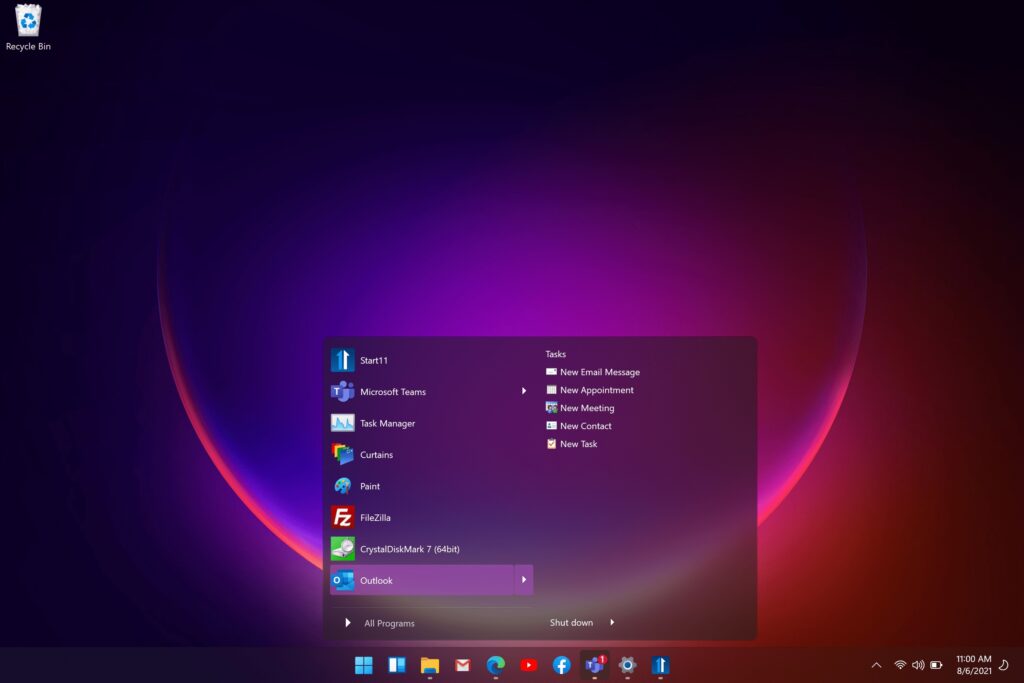Screen dimensions: 1024x683
Task: Open CrystalDiskMark 7 (64bit) entry
Action: coord(431,548)
